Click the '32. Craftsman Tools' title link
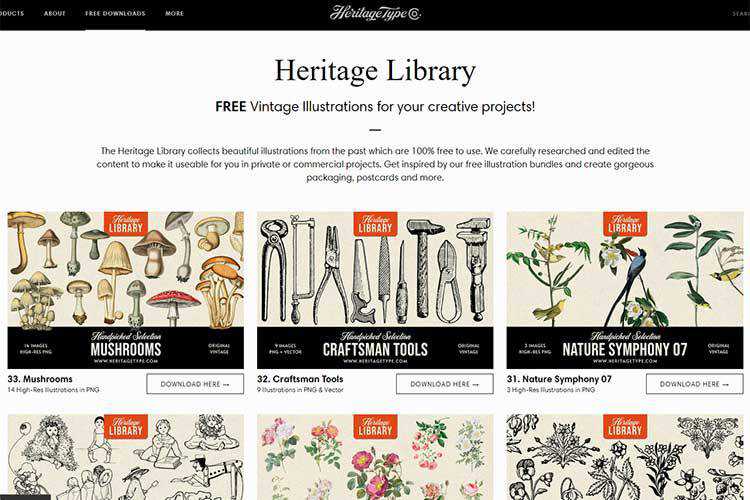Viewport: 750px width, 500px height. pyautogui.click(x=300, y=379)
